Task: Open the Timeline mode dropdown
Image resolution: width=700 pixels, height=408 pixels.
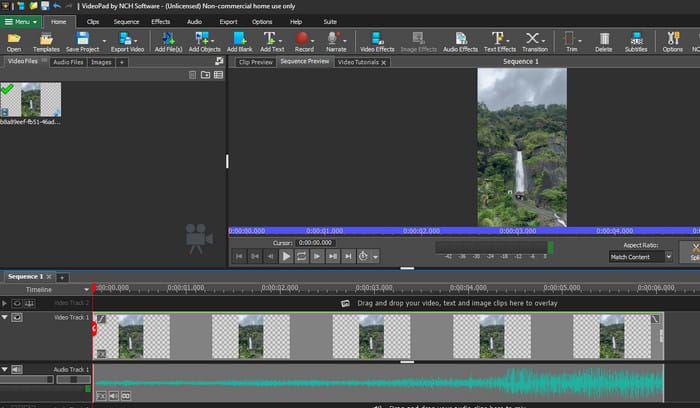Action: pyautogui.click(x=86, y=290)
